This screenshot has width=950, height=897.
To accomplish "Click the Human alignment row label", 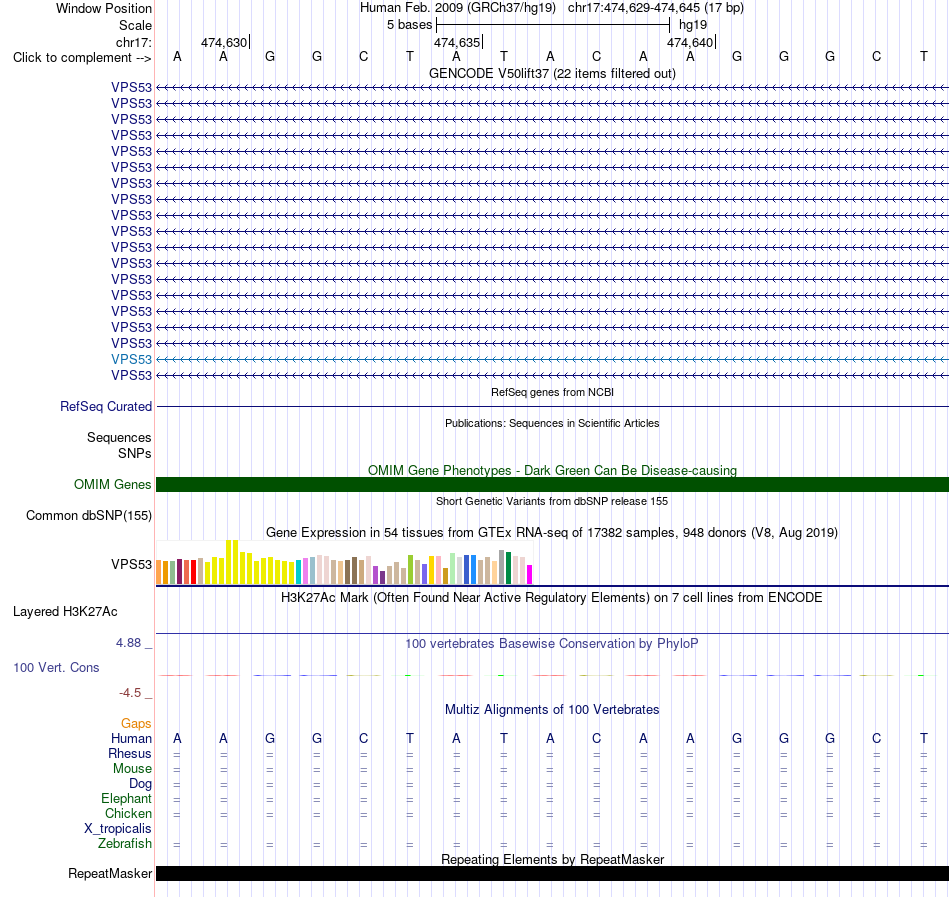I will tap(131, 738).
